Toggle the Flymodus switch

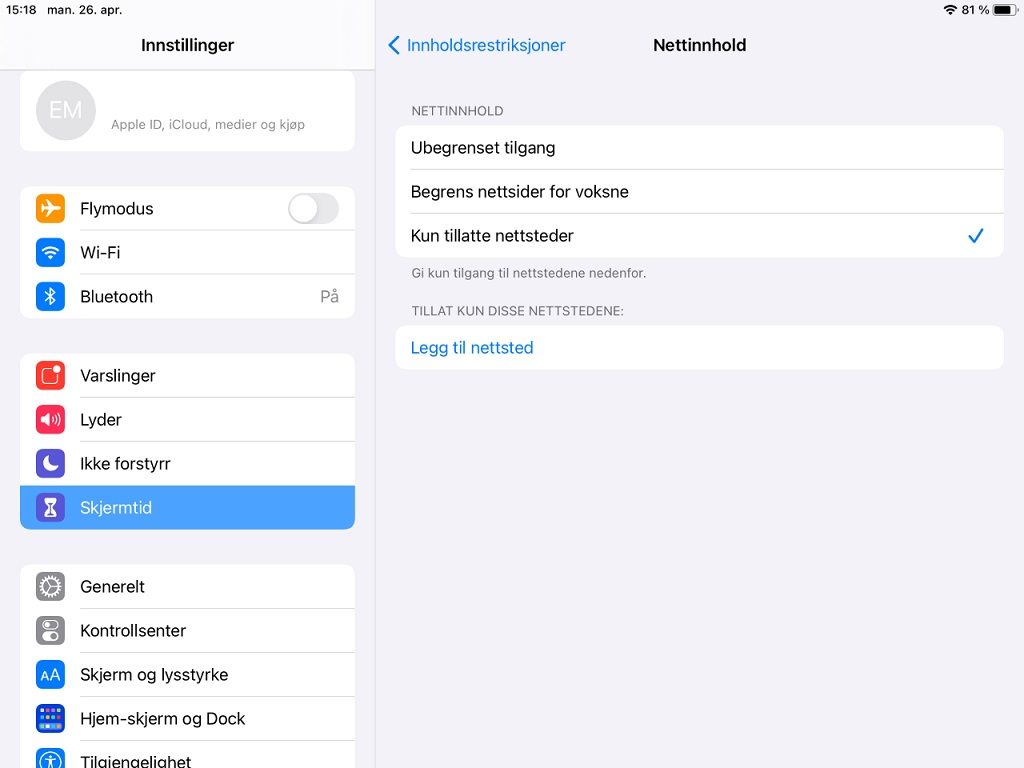click(313, 209)
